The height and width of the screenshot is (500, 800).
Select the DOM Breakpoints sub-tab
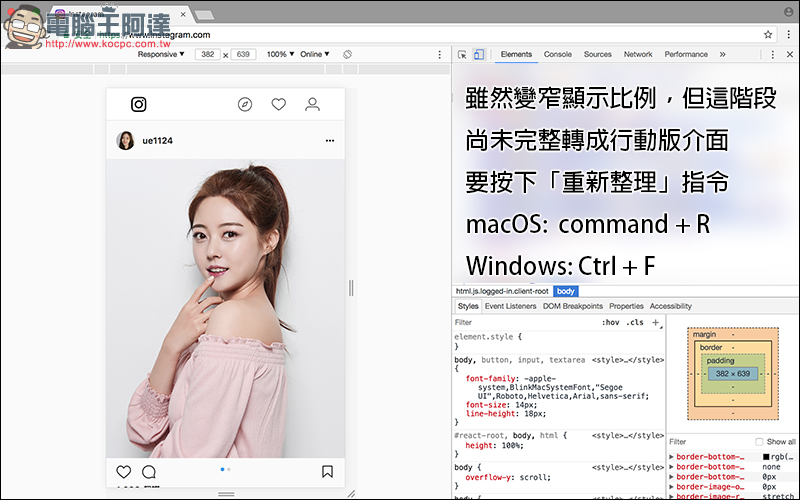click(572, 306)
